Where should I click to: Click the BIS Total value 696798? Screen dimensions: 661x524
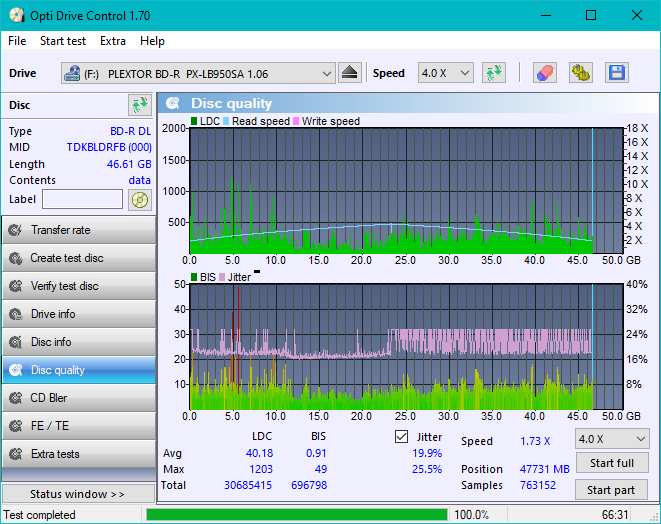309,485
